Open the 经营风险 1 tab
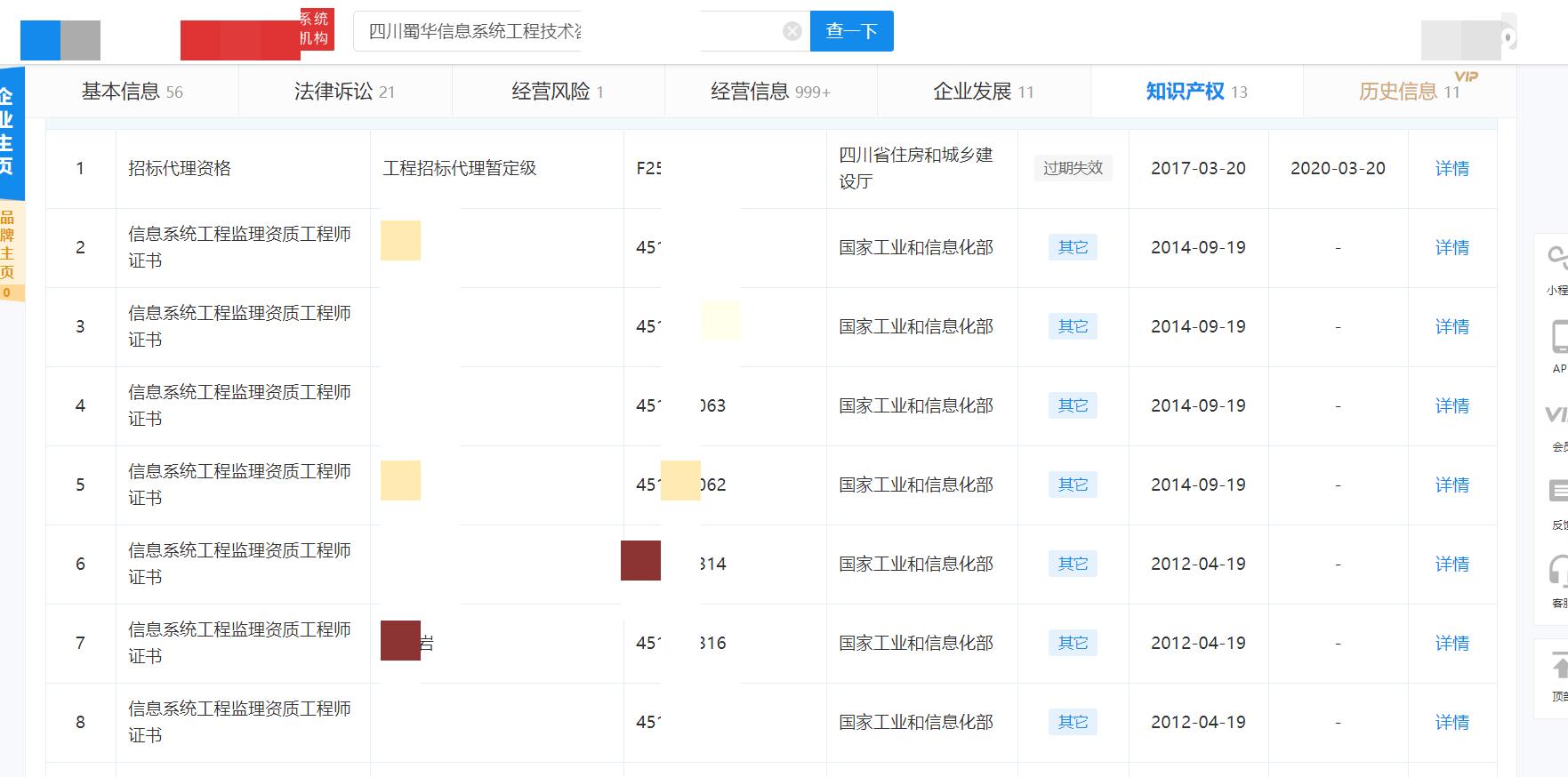Viewport: 1568px width, 777px height. click(x=558, y=92)
